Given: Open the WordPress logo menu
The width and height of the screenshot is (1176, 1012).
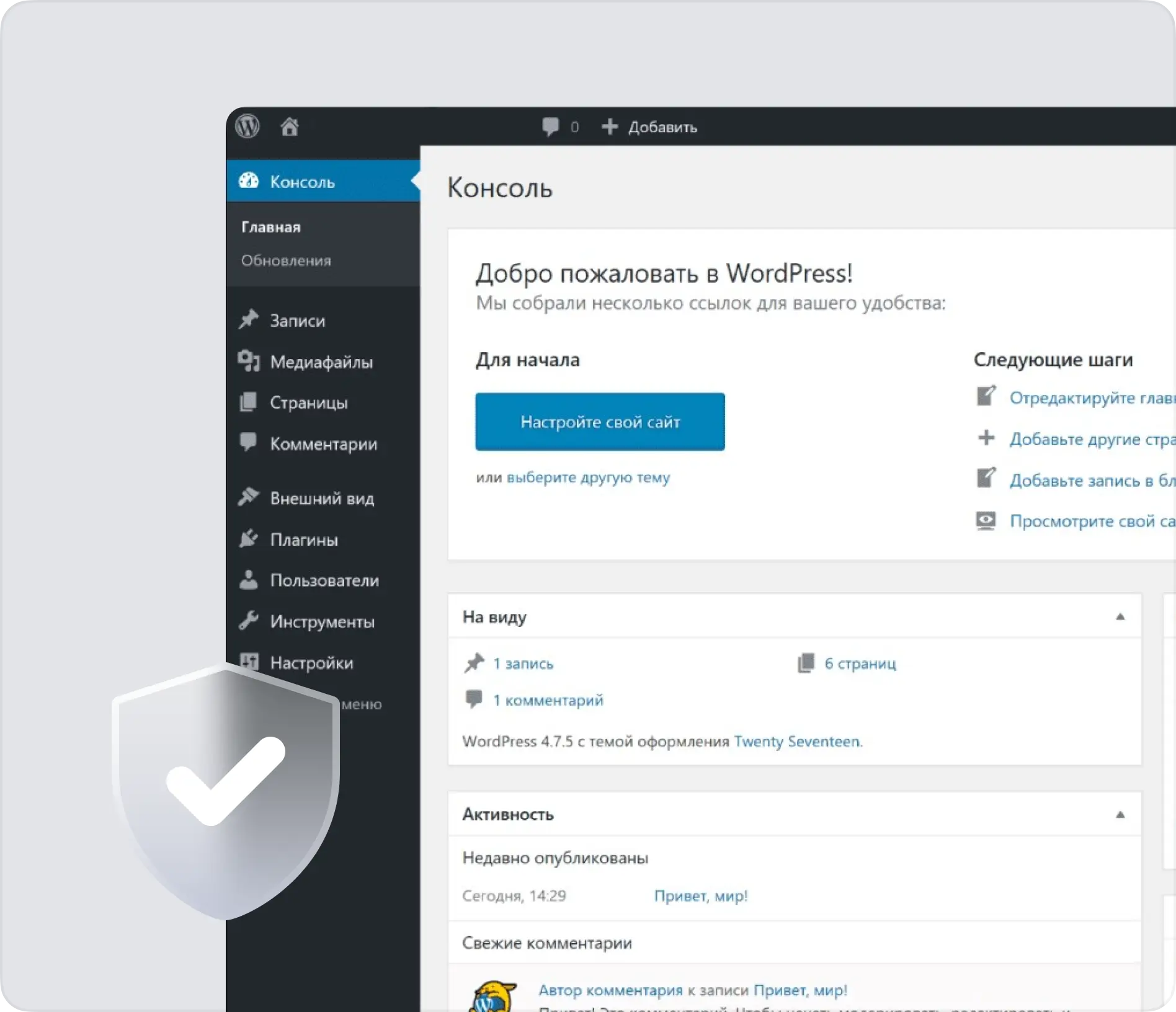Looking at the screenshot, I should pyautogui.click(x=246, y=126).
